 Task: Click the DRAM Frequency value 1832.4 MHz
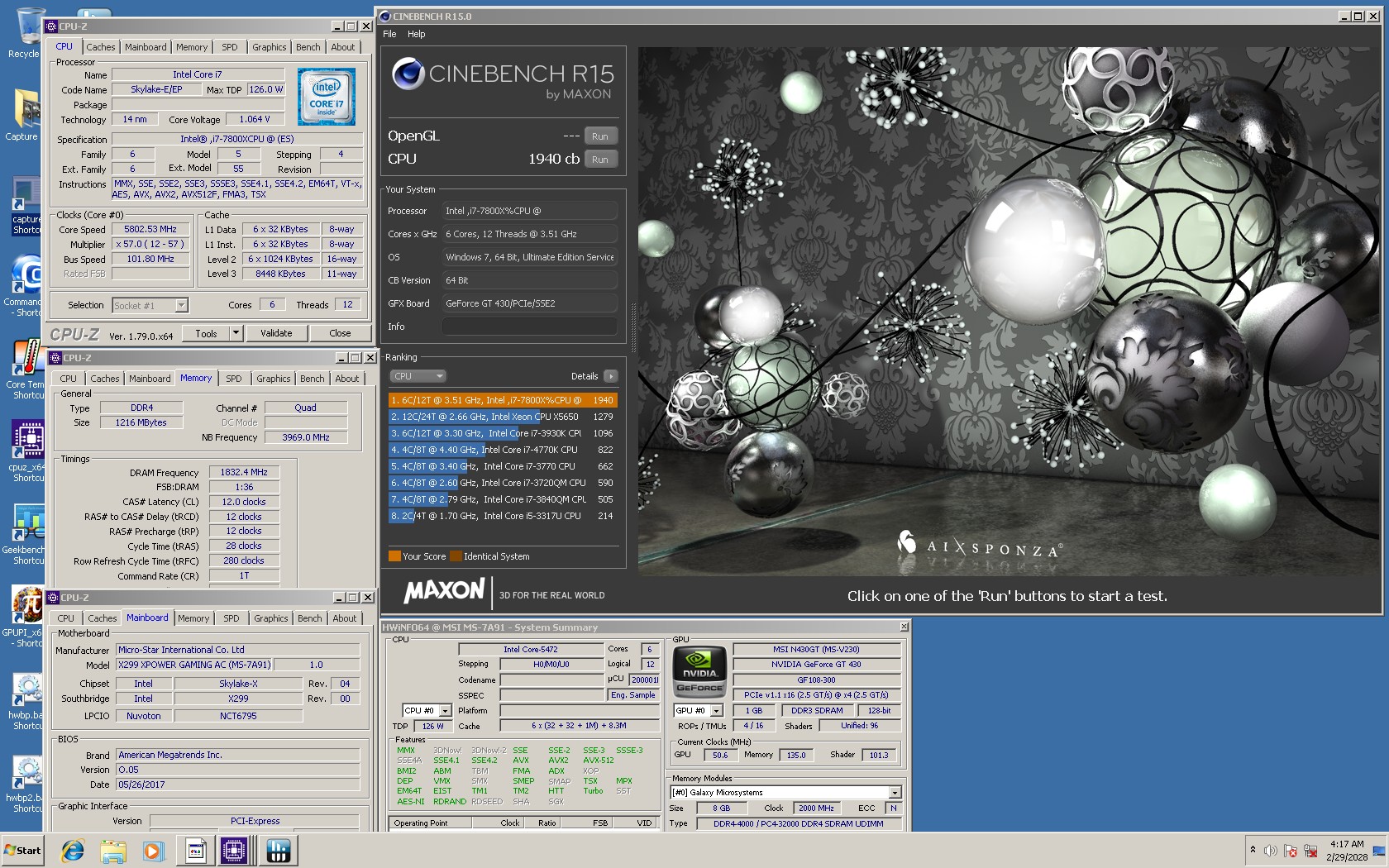[244, 472]
